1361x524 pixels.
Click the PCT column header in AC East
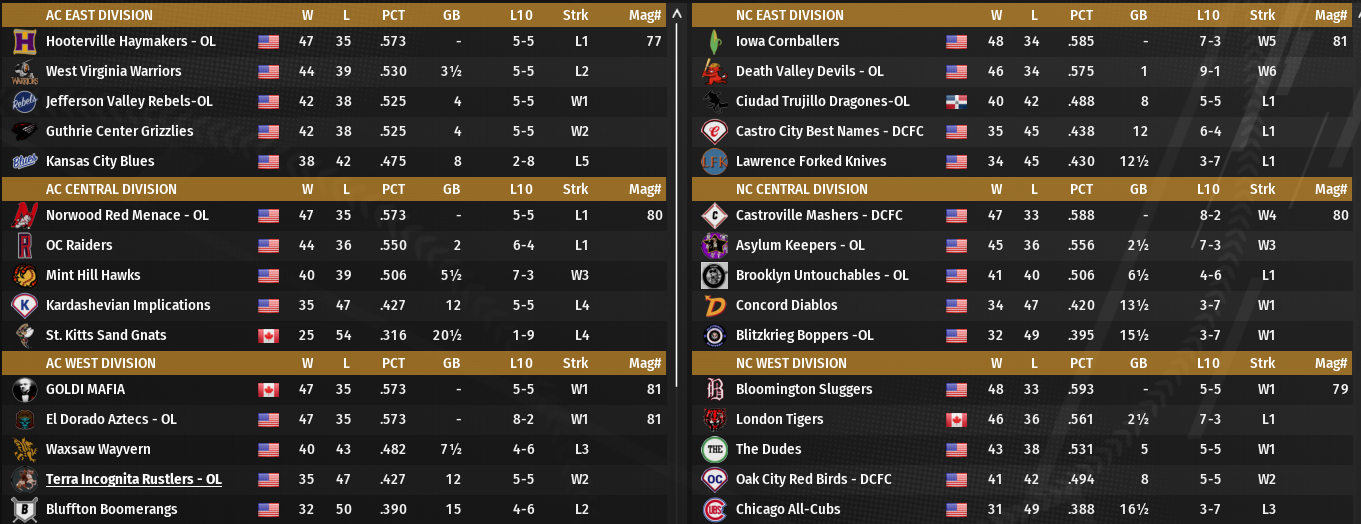click(x=393, y=16)
